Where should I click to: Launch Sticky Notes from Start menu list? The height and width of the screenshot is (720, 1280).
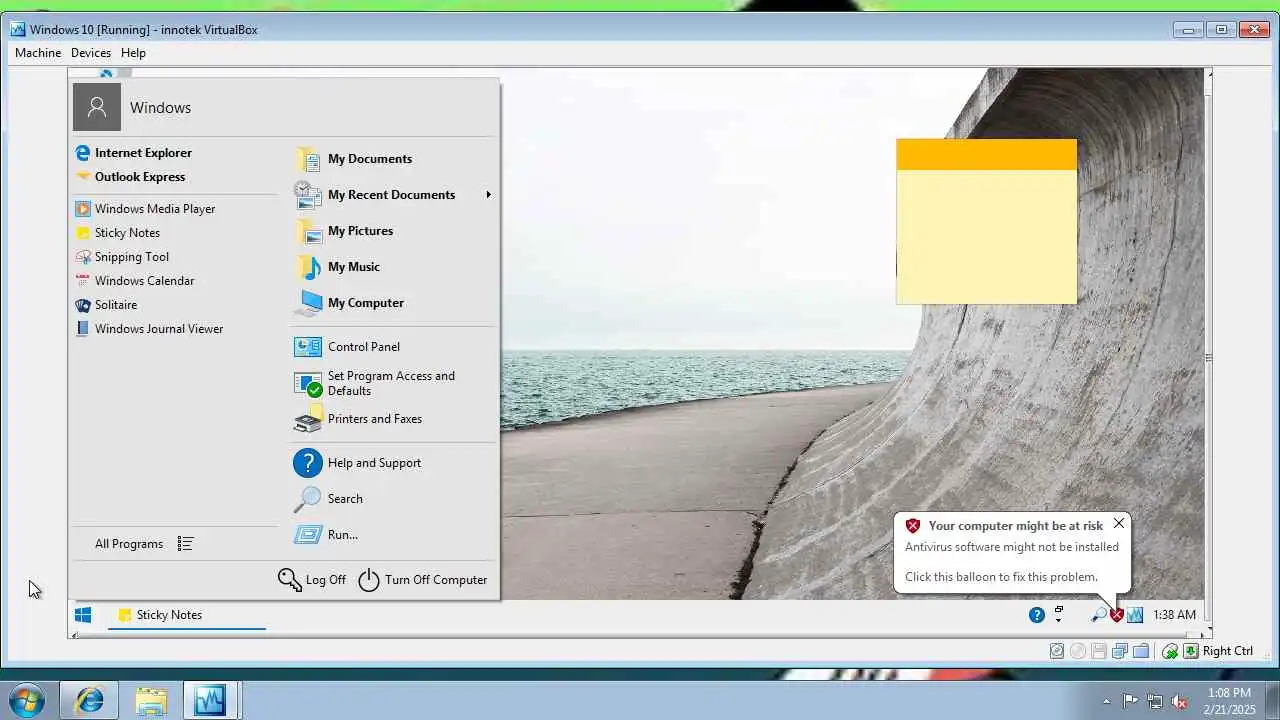117,233
